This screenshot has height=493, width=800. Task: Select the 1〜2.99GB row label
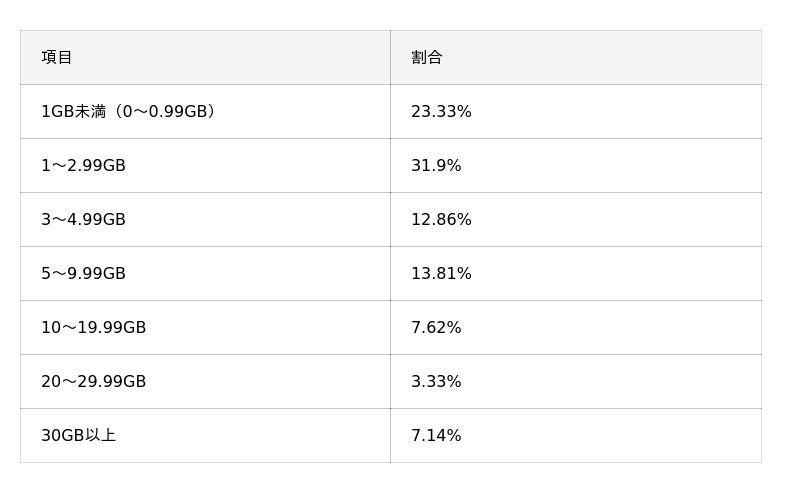point(83,166)
